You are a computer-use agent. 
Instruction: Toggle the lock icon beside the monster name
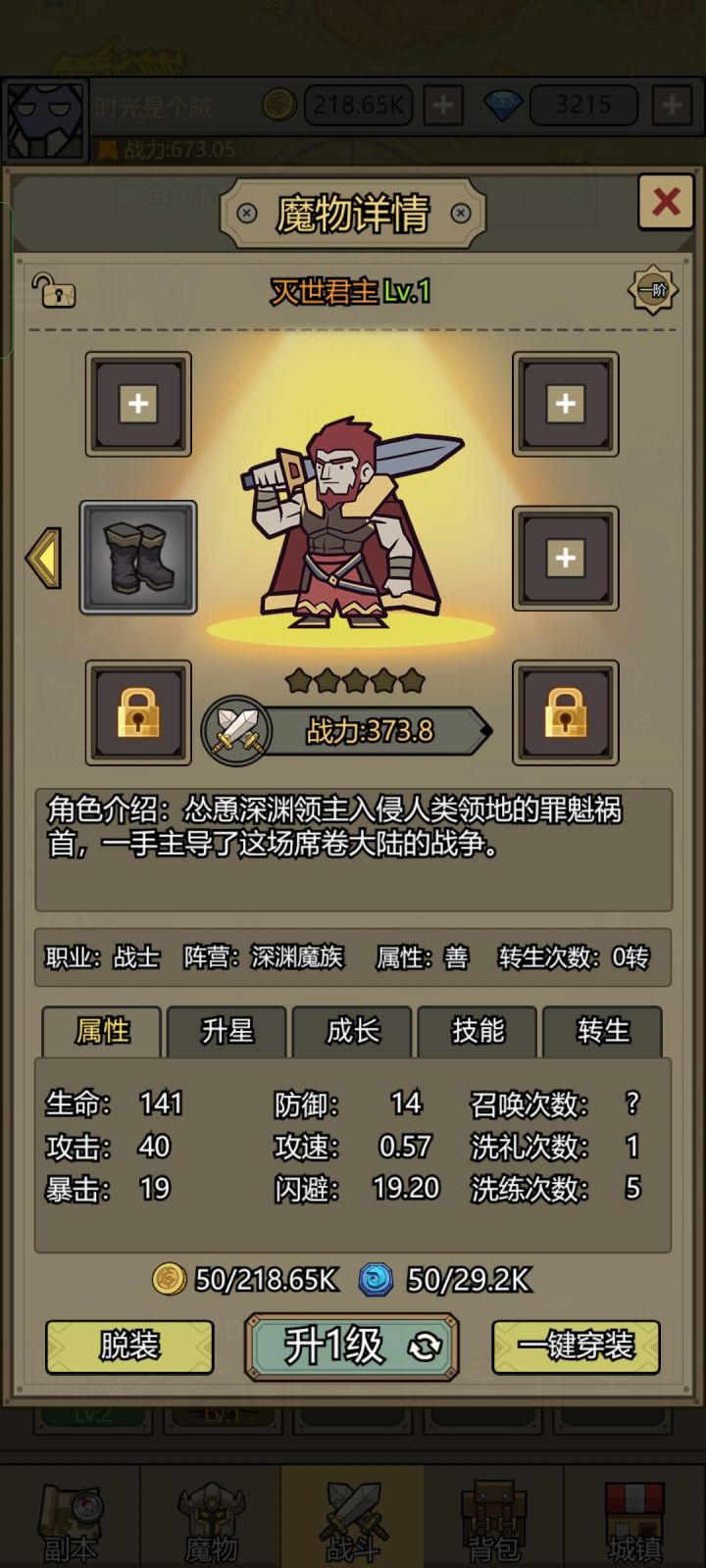point(53,290)
